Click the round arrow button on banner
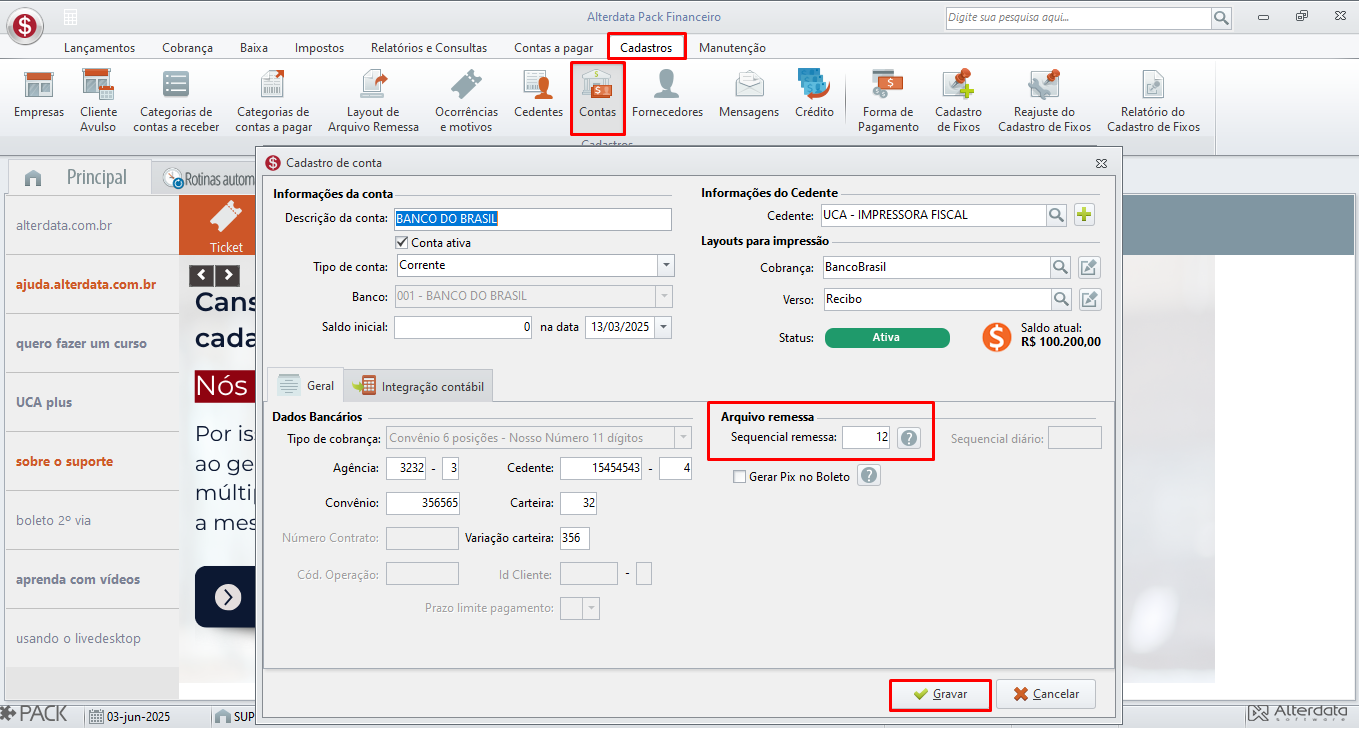The height and width of the screenshot is (751, 1359). point(228,597)
